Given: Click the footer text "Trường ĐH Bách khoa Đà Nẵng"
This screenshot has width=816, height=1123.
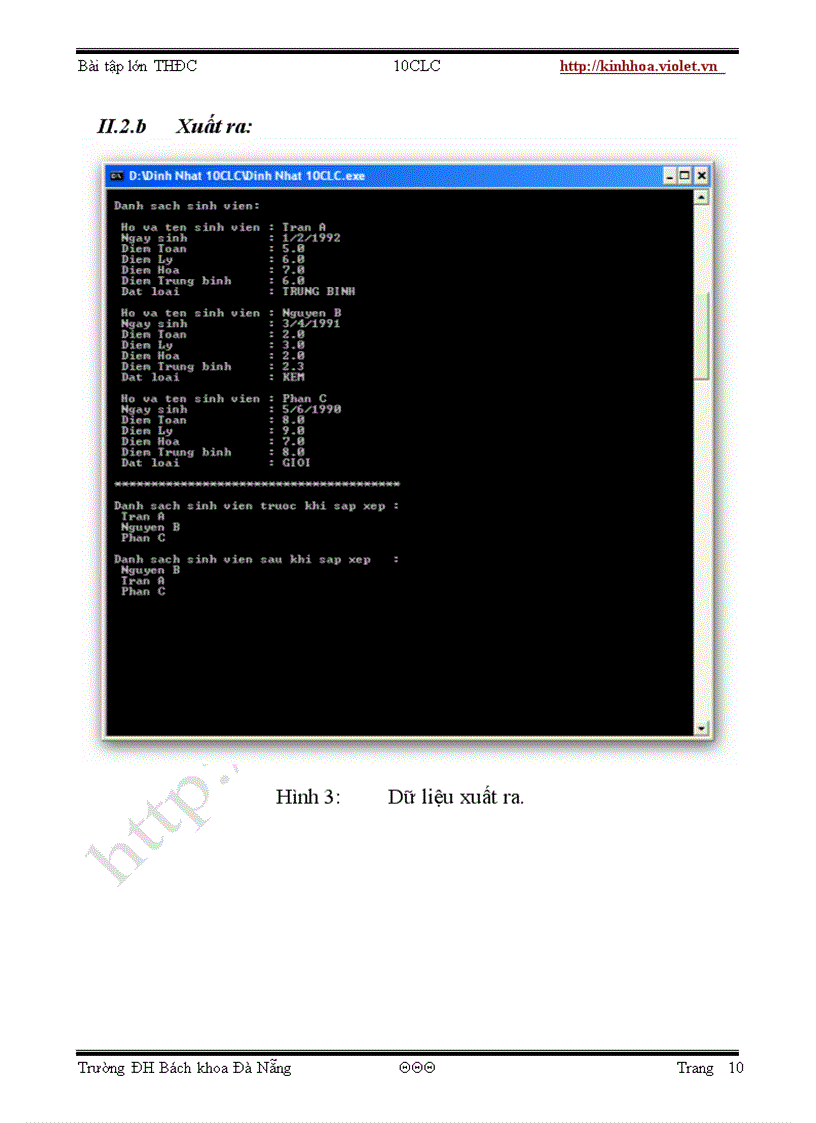Looking at the screenshot, I should tap(185, 1068).
